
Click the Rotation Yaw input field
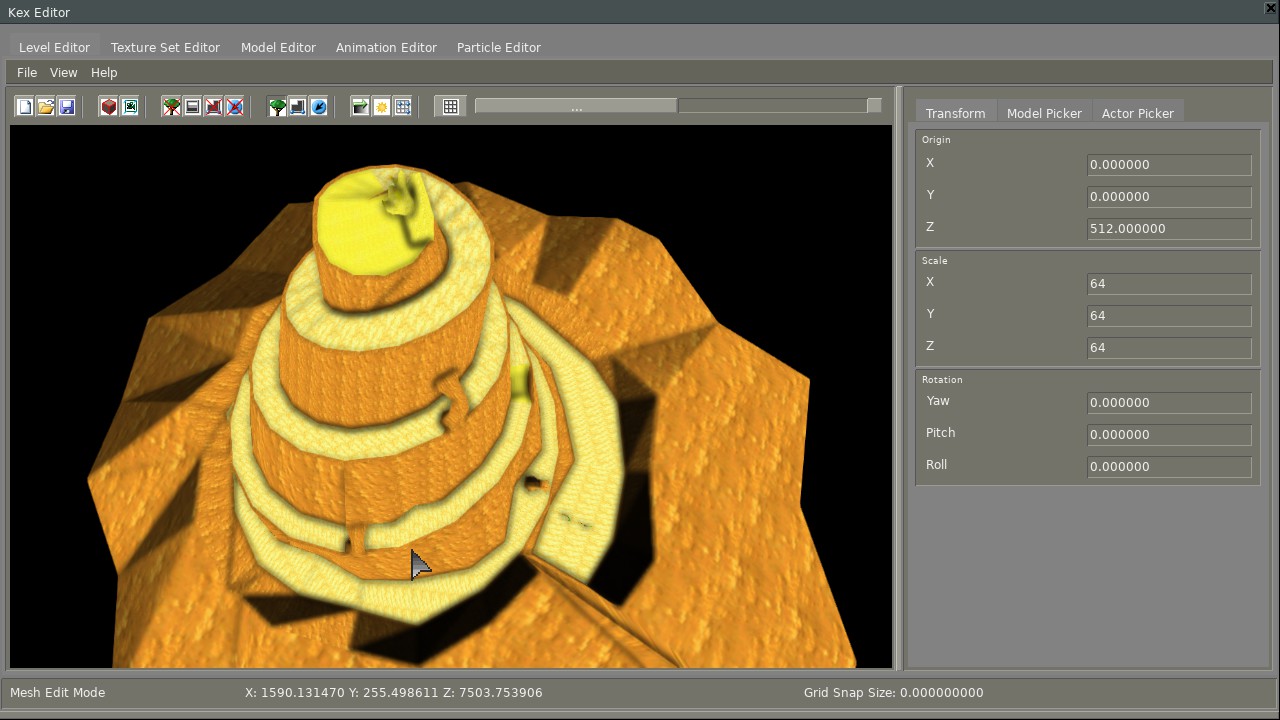point(1168,403)
